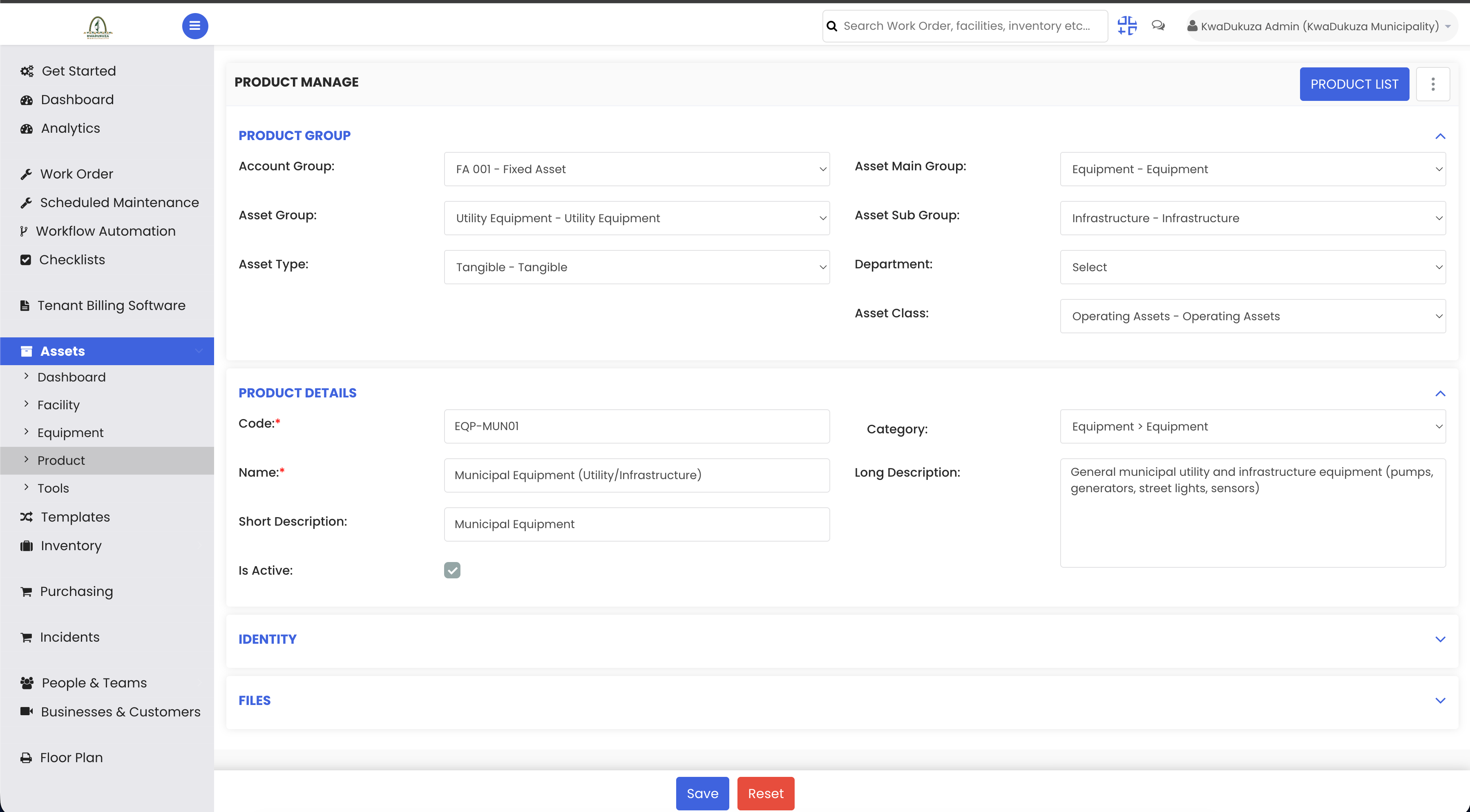
Task: Click the KwaDukuza Municipality logo
Action: coord(98,27)
